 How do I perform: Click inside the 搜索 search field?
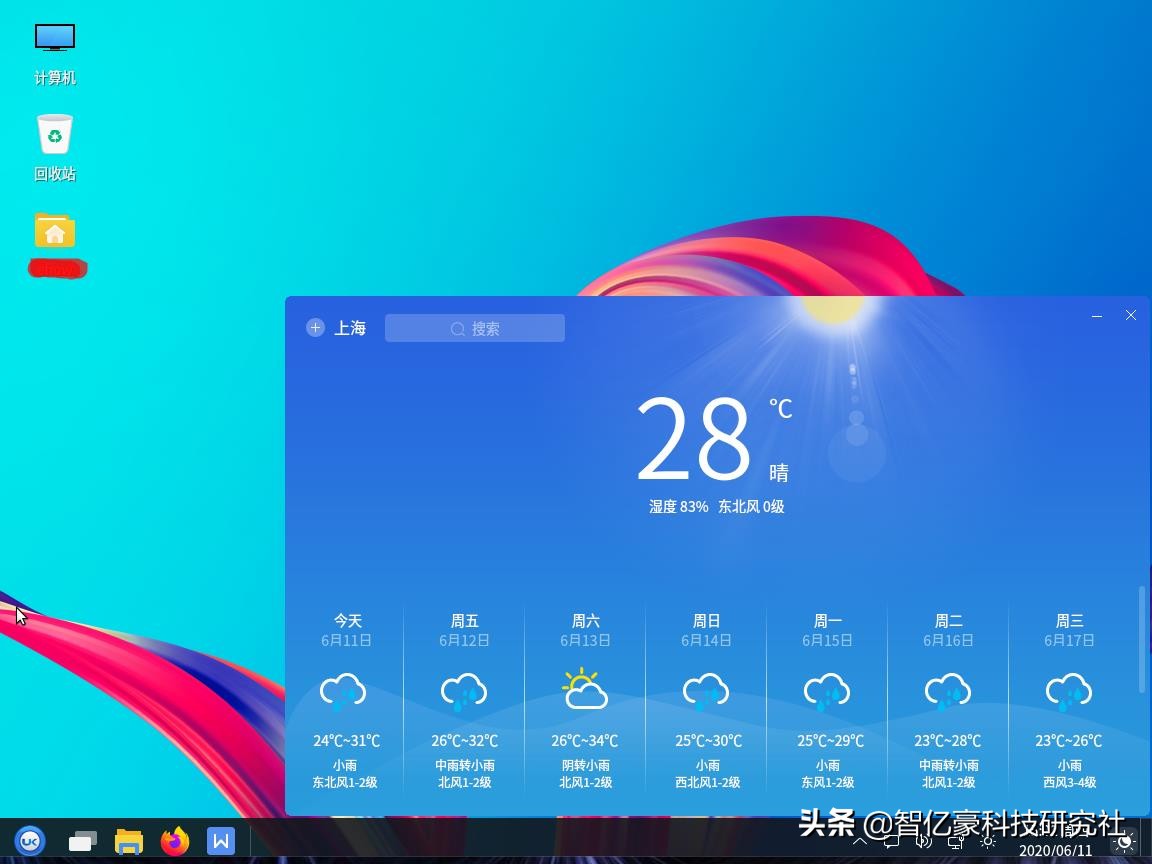[x=475, y=327]
